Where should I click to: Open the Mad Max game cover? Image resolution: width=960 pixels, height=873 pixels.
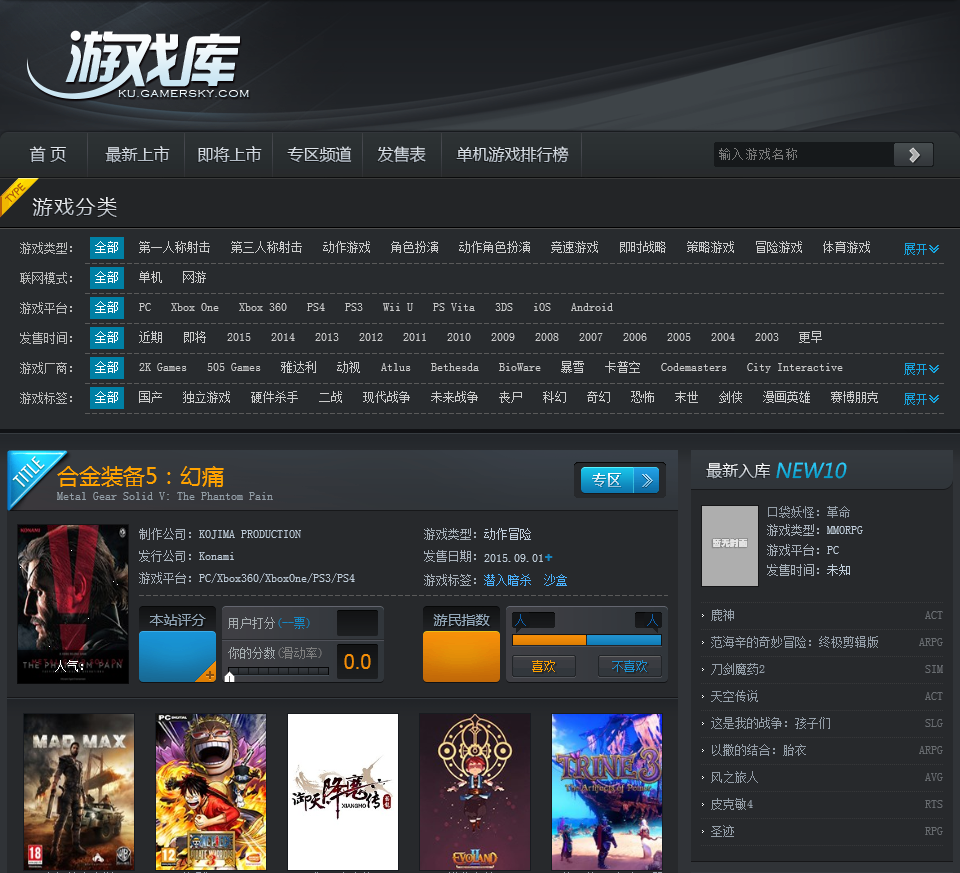coord(79,792)
